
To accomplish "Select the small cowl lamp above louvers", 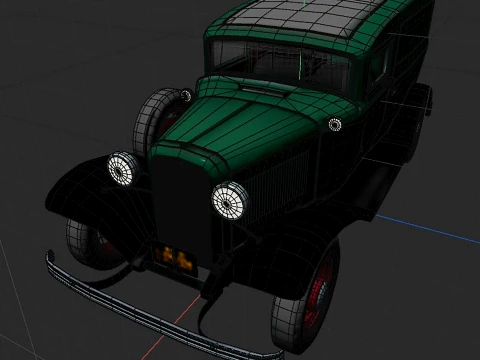I will tap(335, 124).
